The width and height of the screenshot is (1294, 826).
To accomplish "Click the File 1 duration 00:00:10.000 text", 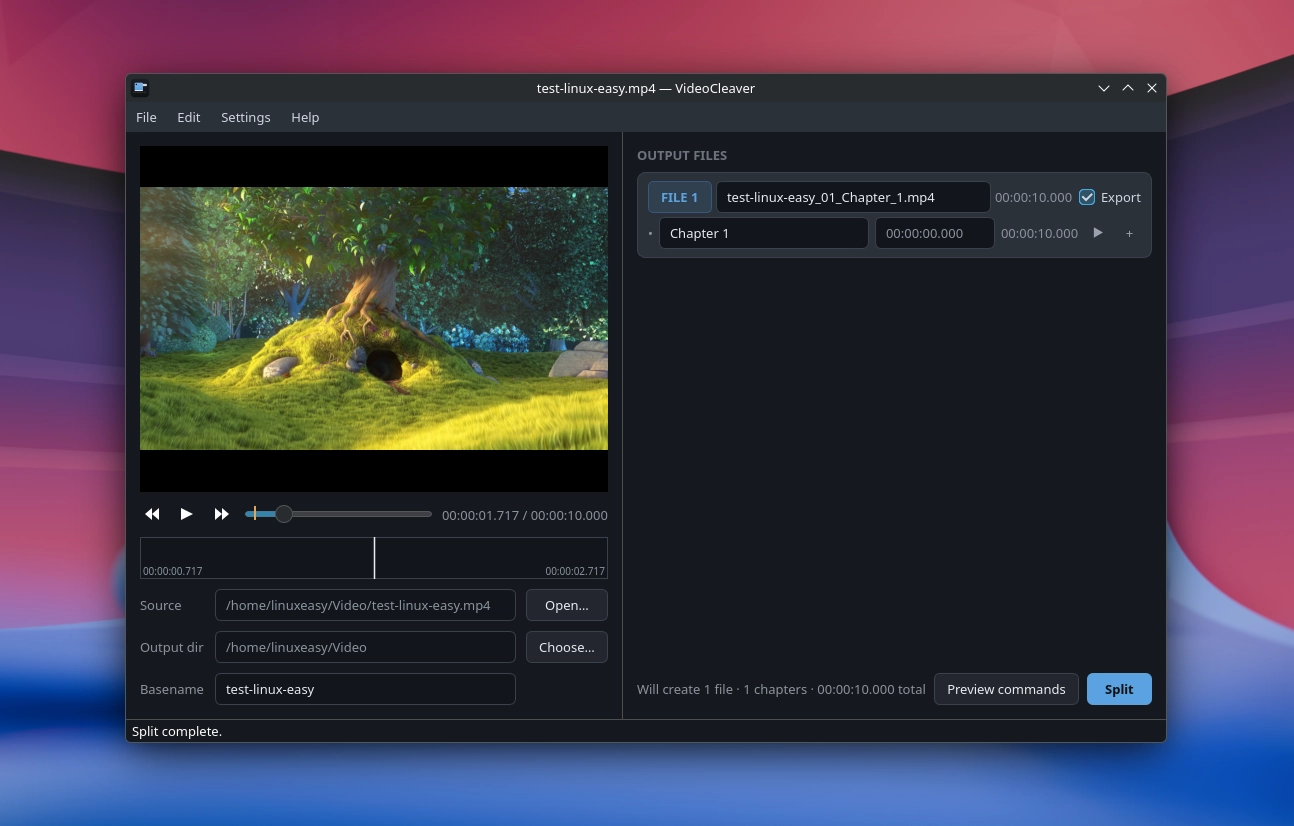I will tap(1033, 197).
